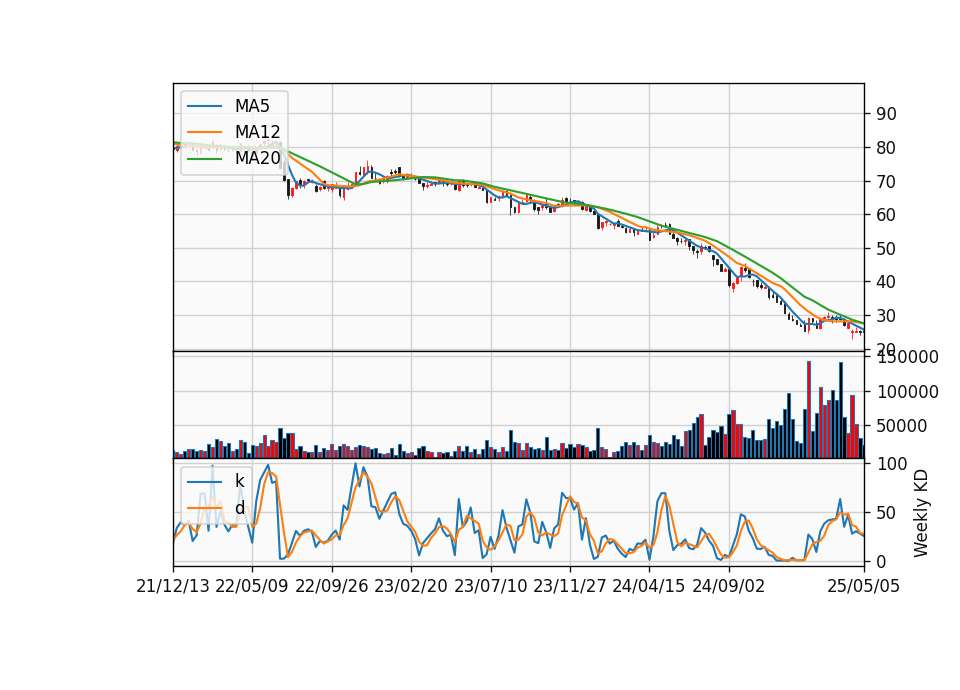Click the price axis value 80
Viewport: 960px width, 690px height.
pyautogui.click(x=887, y=148)
